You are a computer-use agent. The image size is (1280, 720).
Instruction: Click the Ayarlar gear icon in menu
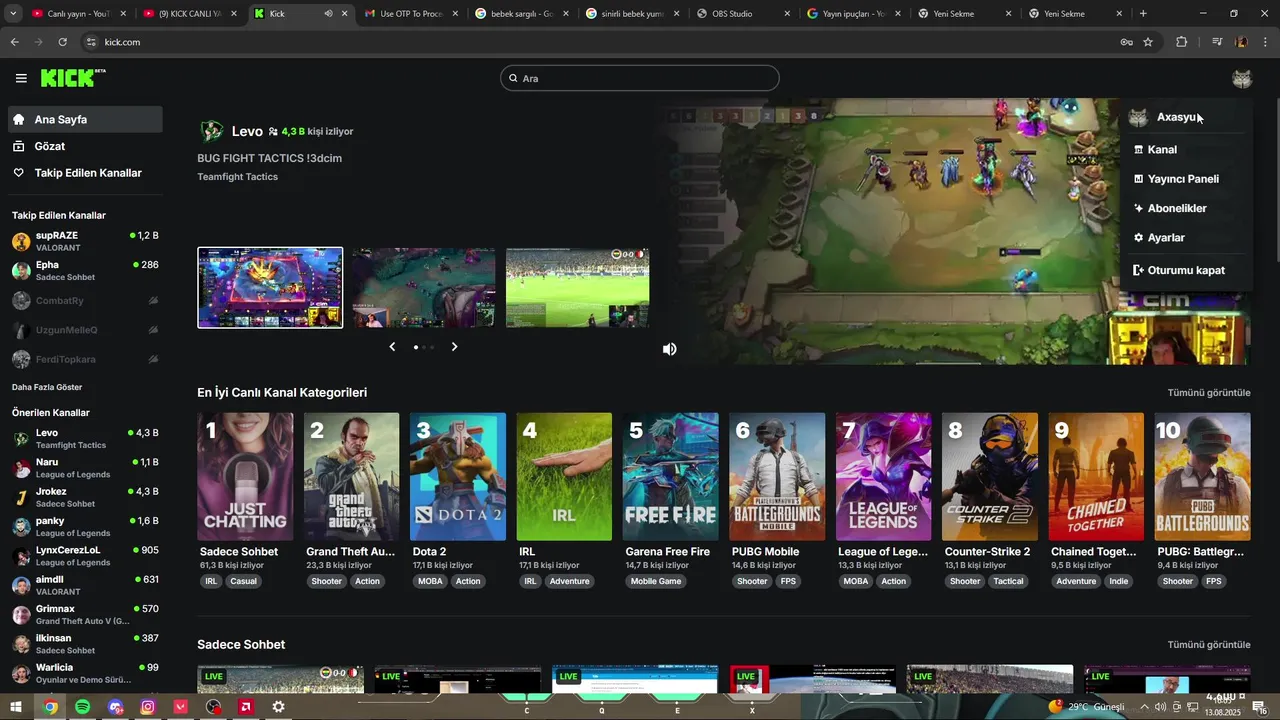(x=1138, y=238)
